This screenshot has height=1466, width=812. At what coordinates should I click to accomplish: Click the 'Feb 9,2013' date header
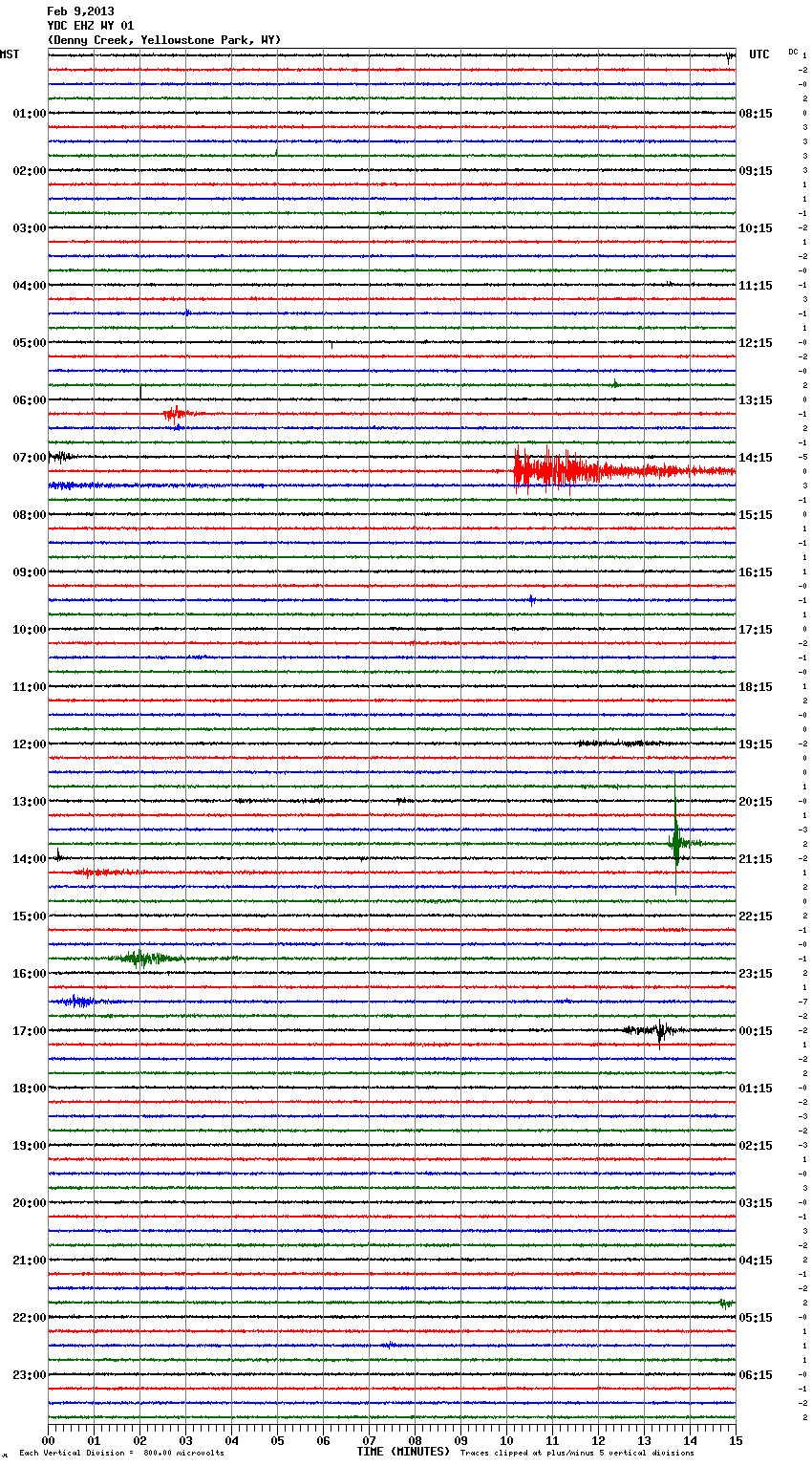coord(80,11)
